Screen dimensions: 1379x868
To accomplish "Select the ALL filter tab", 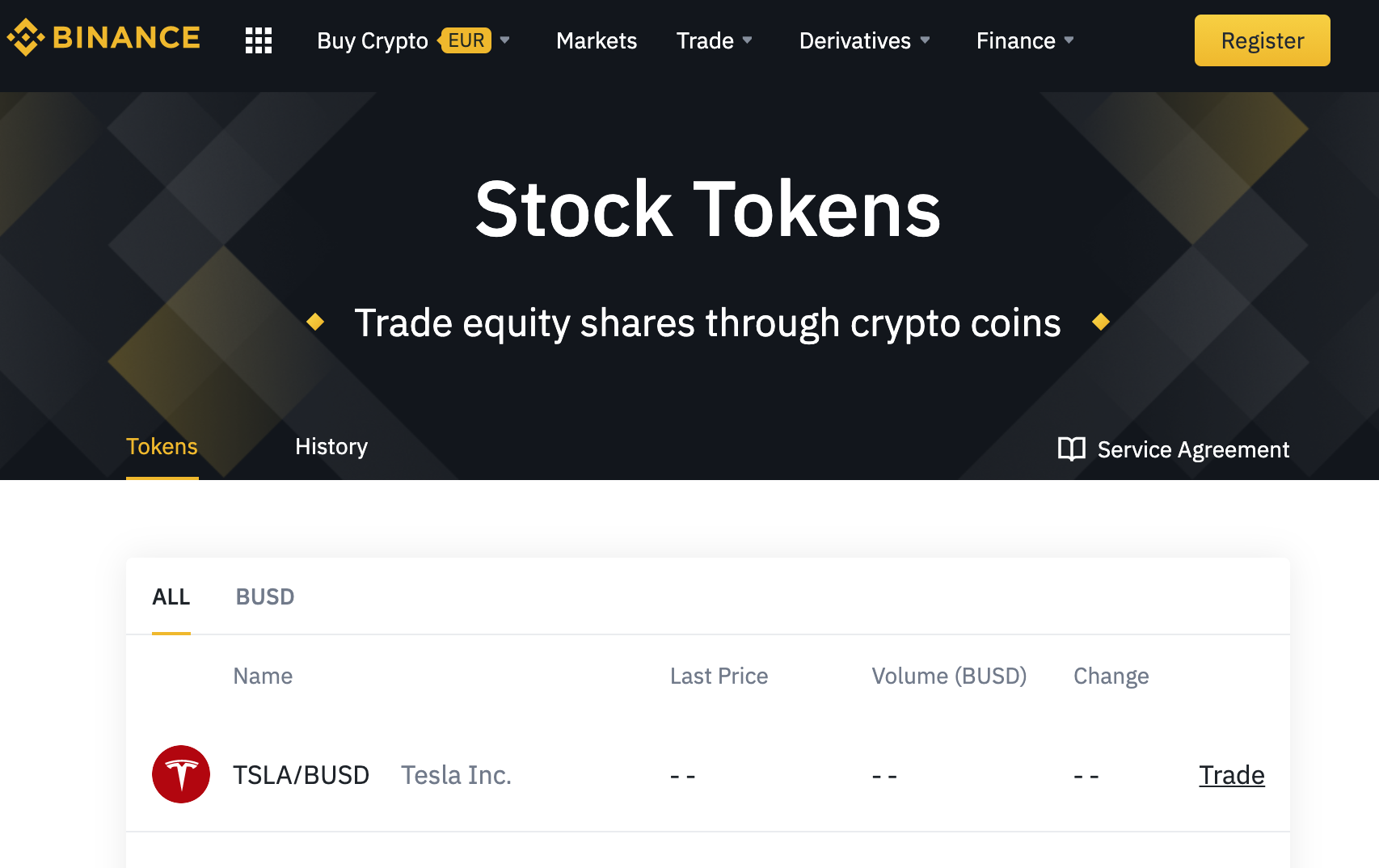I will 171,597.
